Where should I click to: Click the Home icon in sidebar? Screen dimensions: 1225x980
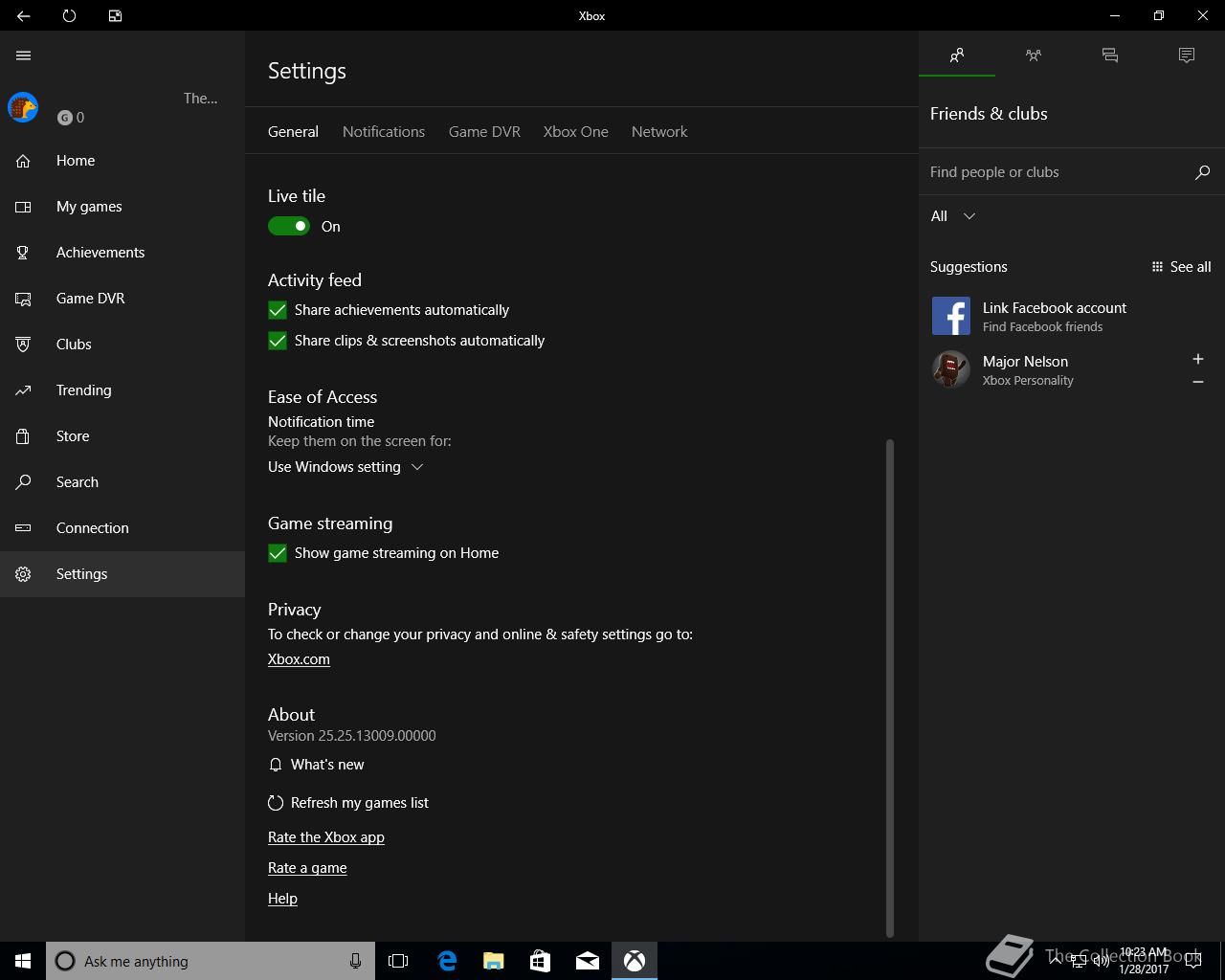pyautogui.click(x=23, y=161)
